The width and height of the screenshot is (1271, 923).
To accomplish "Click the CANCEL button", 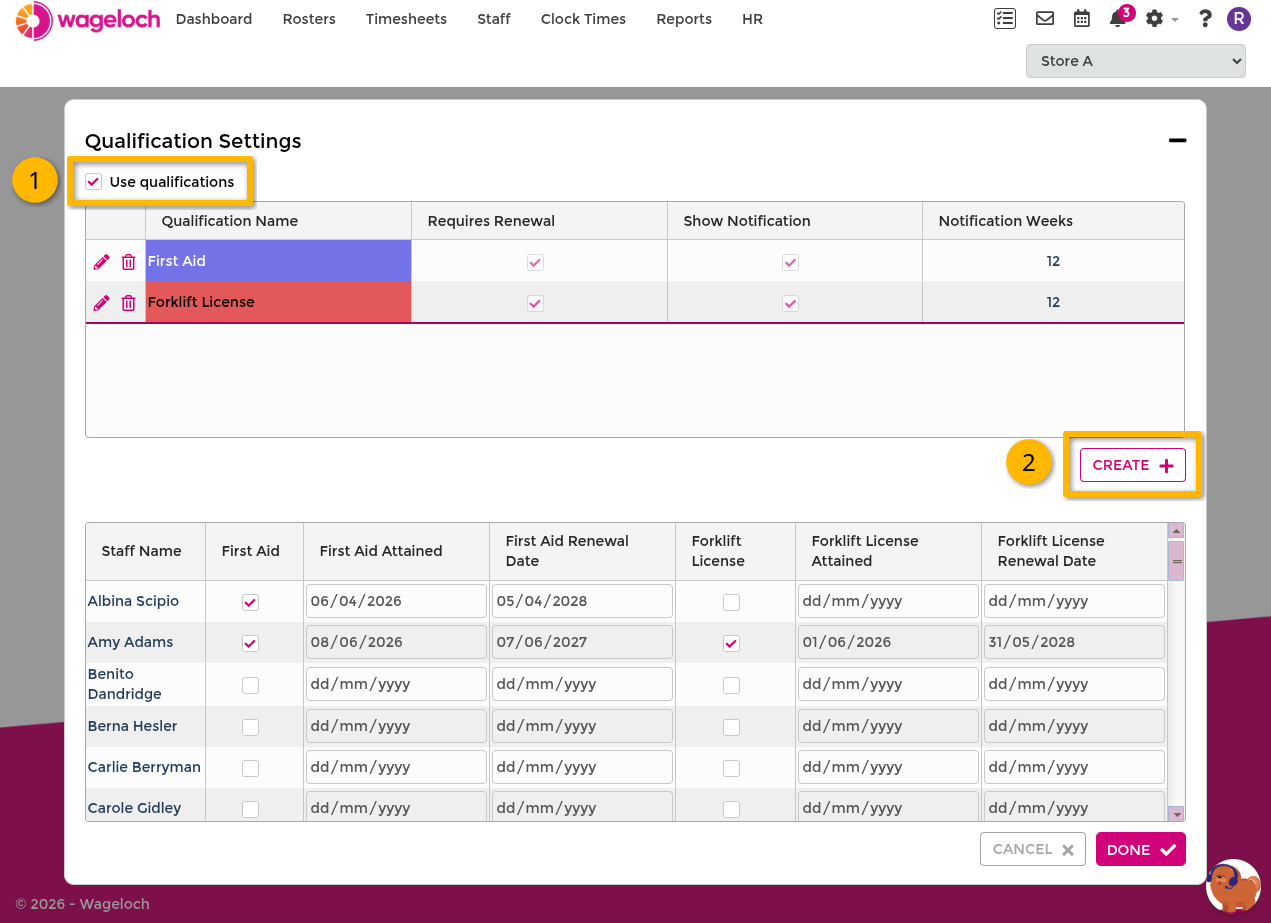I will click(1033, 849).
